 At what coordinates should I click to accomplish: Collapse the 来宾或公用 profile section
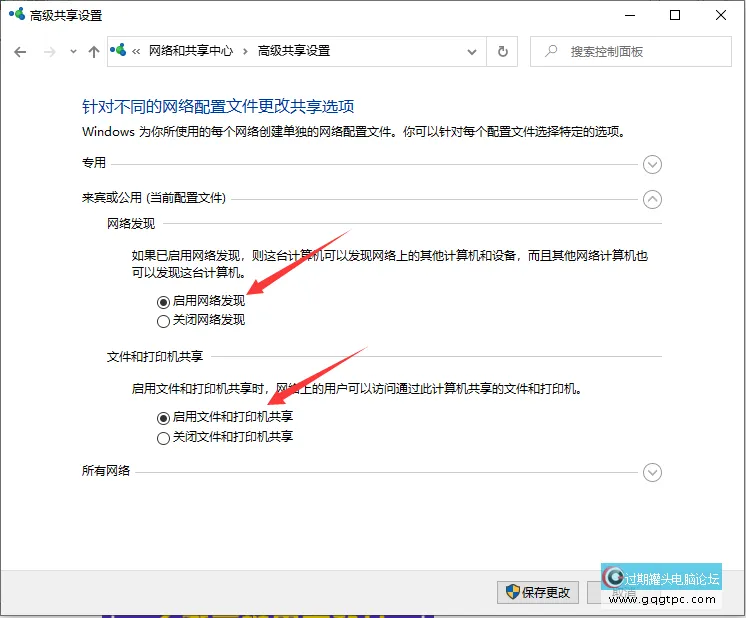pyautogui.click(x=652, y=199)
